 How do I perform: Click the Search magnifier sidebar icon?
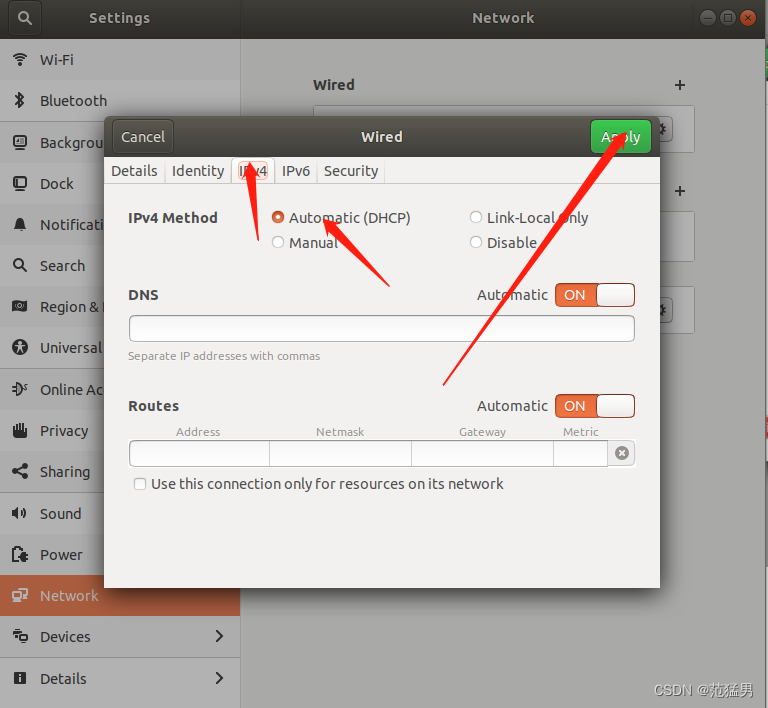[20, 265]
